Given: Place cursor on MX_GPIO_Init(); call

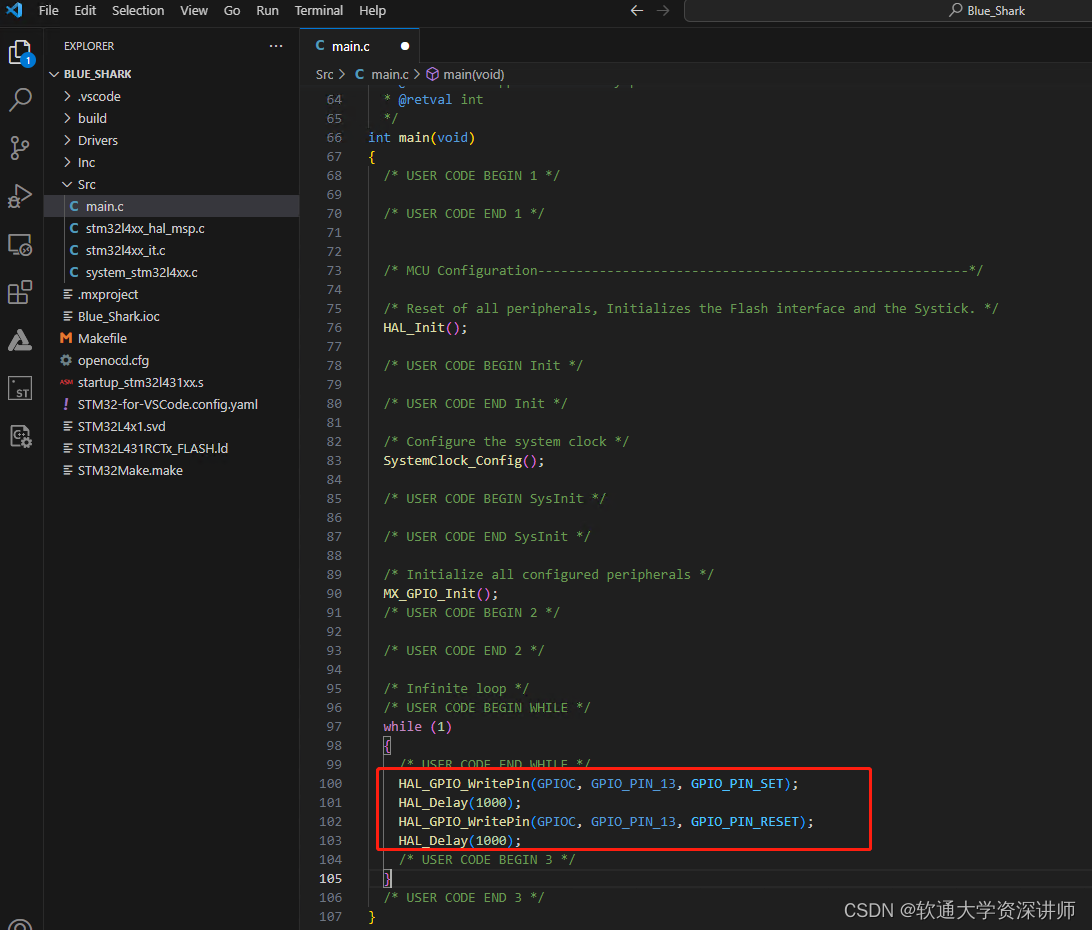Looking at the screenshot, I should pos(440,594).
